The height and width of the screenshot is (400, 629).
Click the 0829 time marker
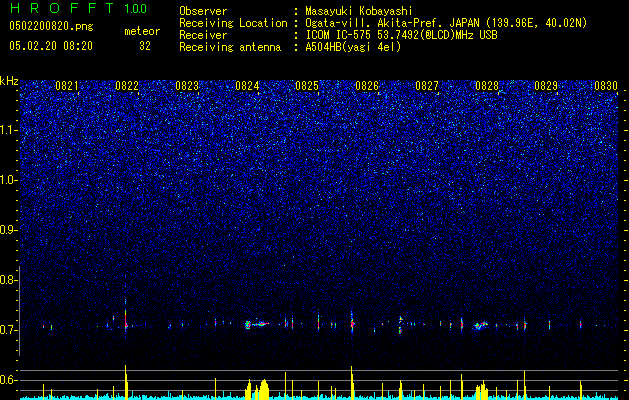546,86
